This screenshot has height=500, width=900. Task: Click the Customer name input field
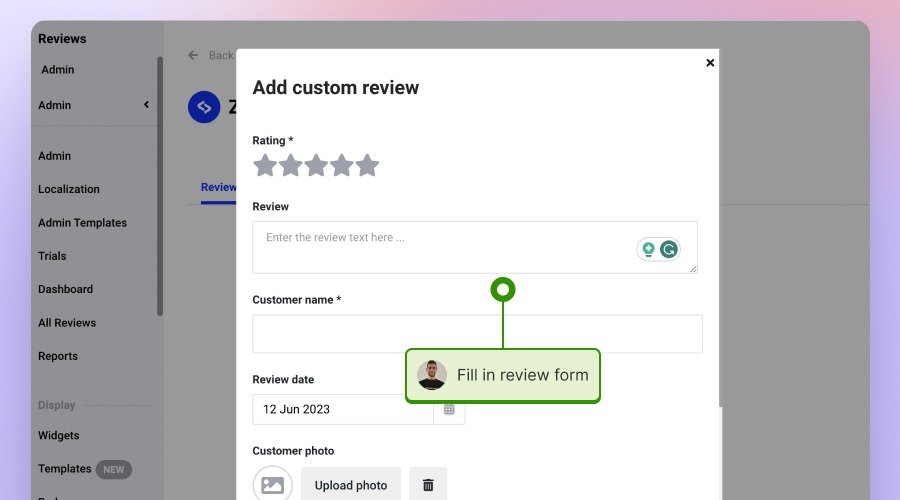click(x=477, y=334)
